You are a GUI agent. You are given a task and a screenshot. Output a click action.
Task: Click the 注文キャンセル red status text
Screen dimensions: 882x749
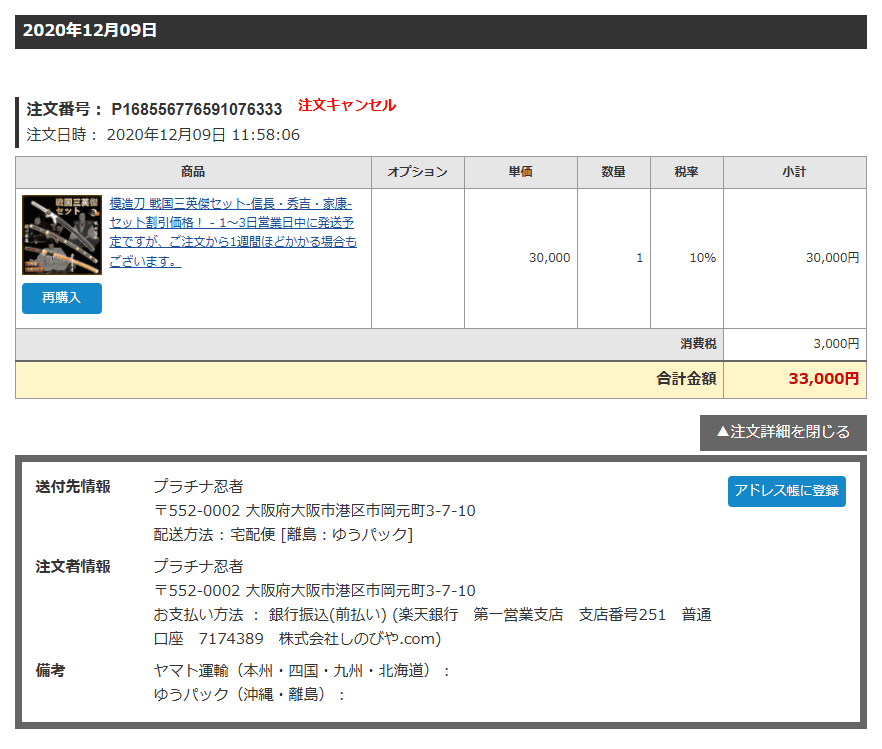[x=347, y=105]
